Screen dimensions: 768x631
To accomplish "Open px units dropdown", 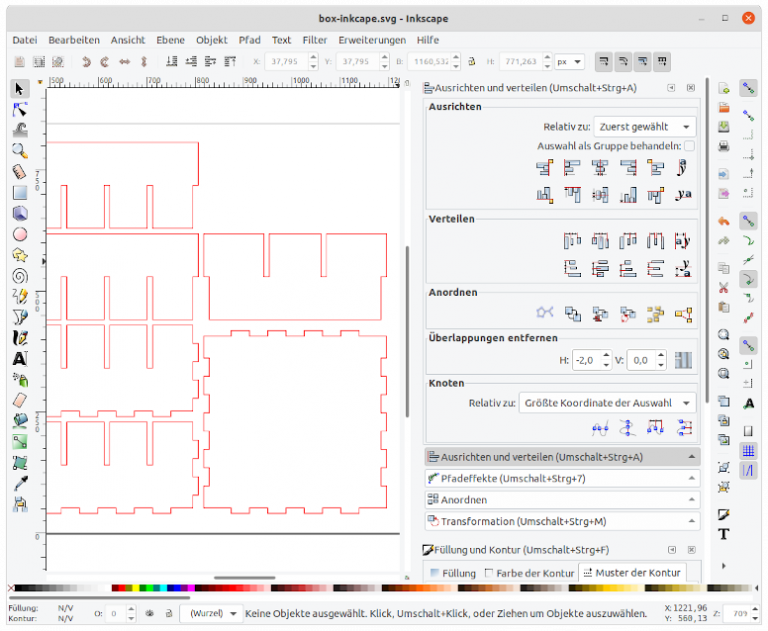I will (x=569, y=62).
